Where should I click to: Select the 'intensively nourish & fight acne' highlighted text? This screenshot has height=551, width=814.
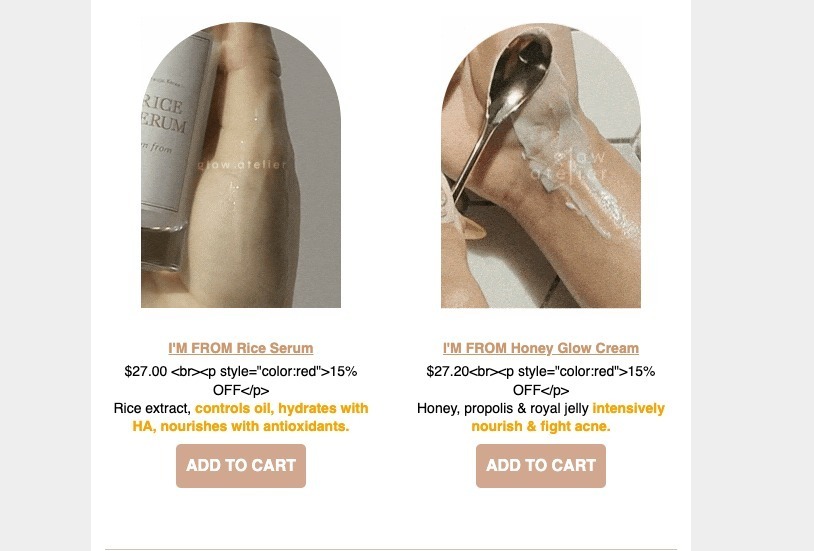coord(568,417)
